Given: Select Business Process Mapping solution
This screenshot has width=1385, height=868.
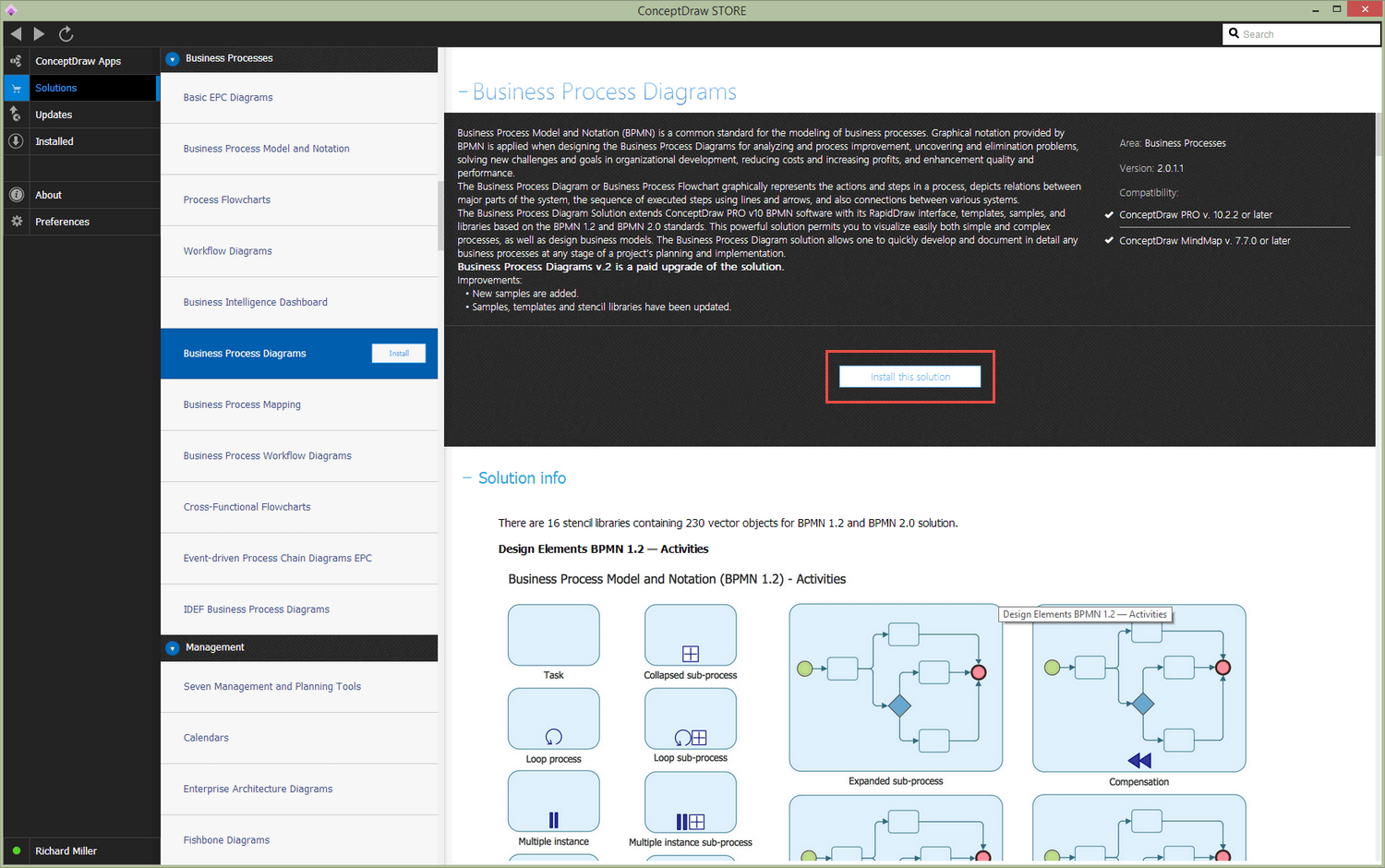Looking at the screenshot, I should (x=299, y=405).
